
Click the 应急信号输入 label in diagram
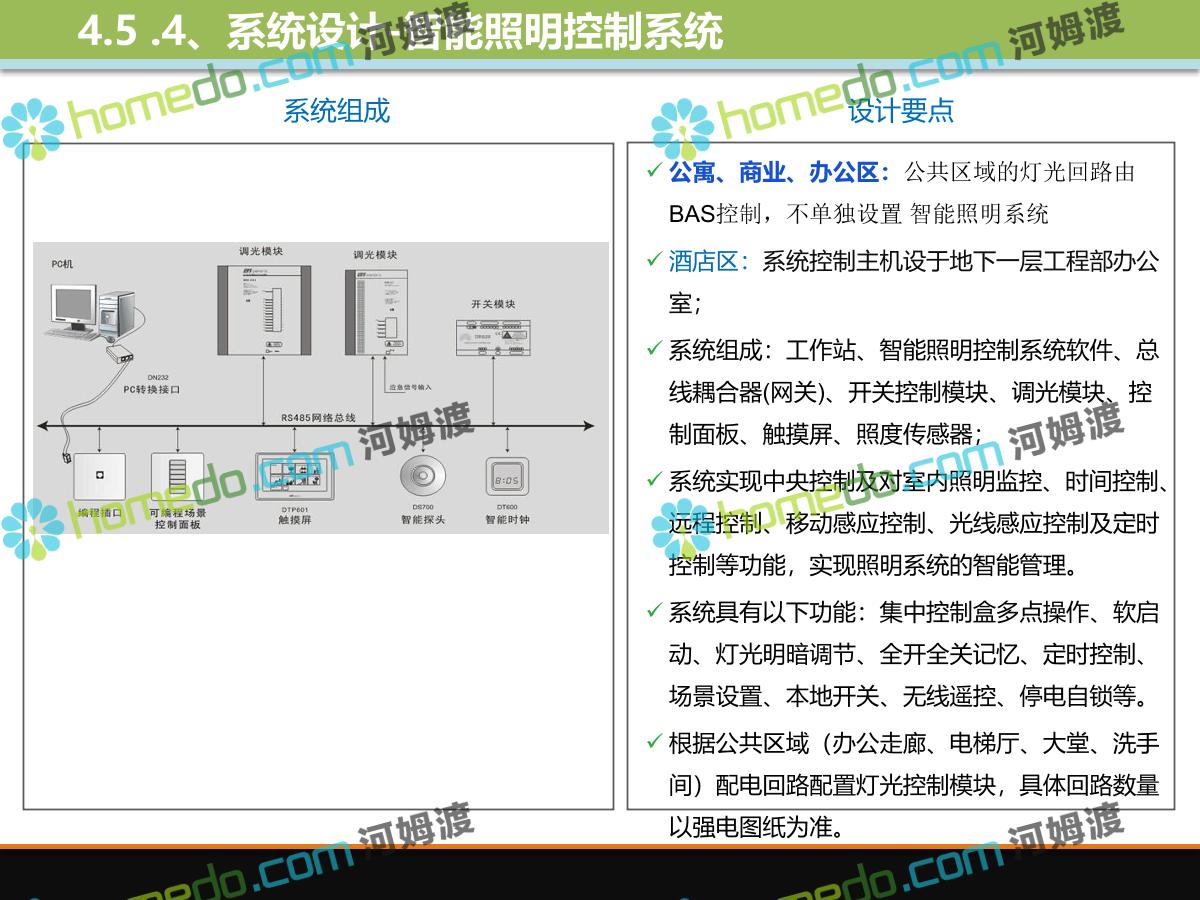click(410, 386)
